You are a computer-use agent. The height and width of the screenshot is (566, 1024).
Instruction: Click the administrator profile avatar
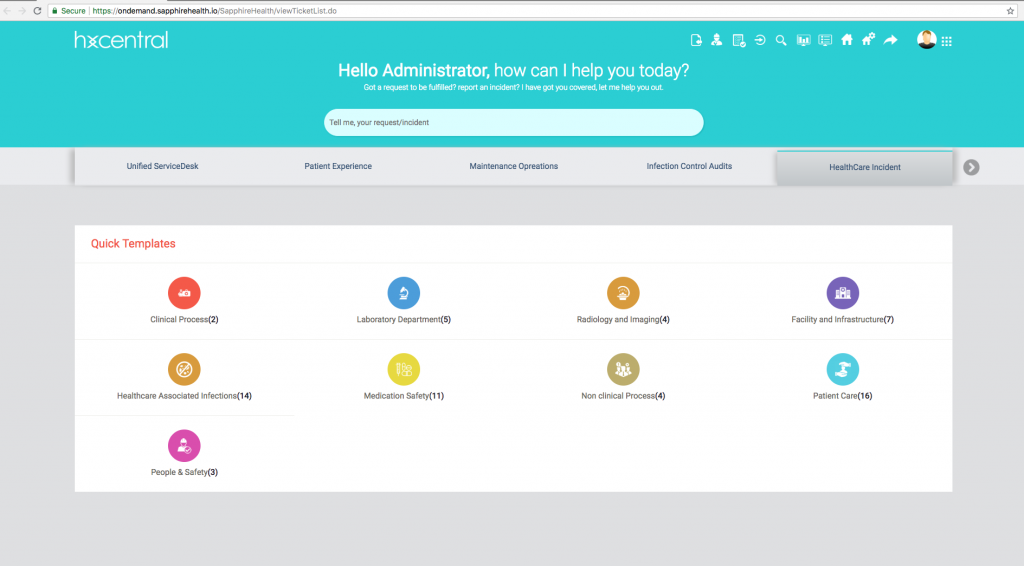coord(926,40)
